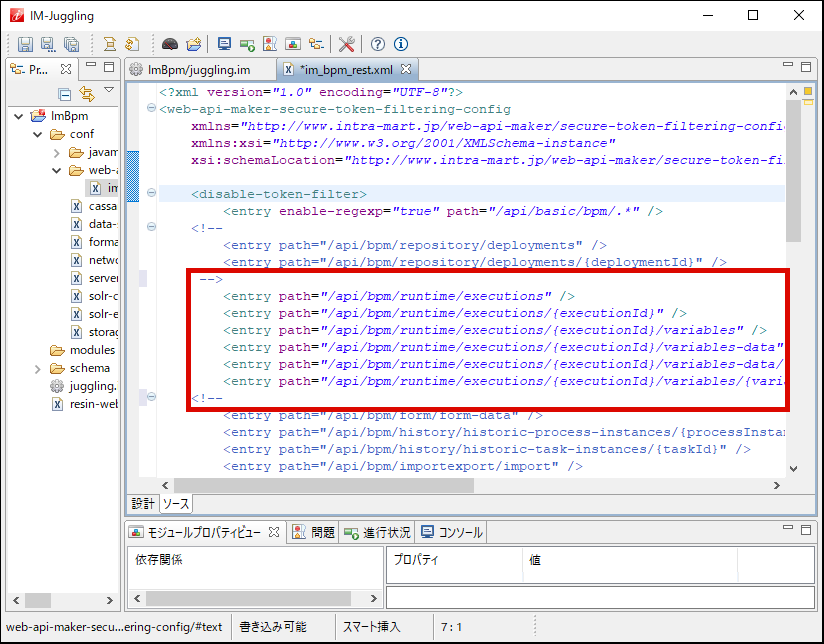Maximize the project explorer panel
The height and width of the screenshot is (644, 824).
tap(109, 68)
